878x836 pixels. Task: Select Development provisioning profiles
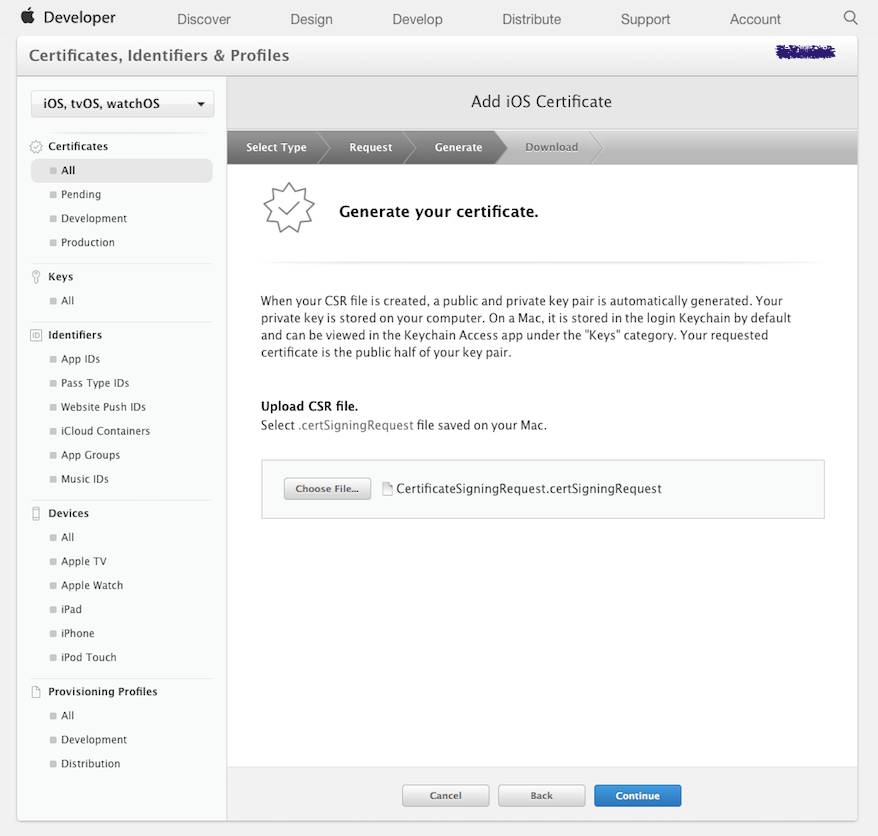click(x=94, y=740)
